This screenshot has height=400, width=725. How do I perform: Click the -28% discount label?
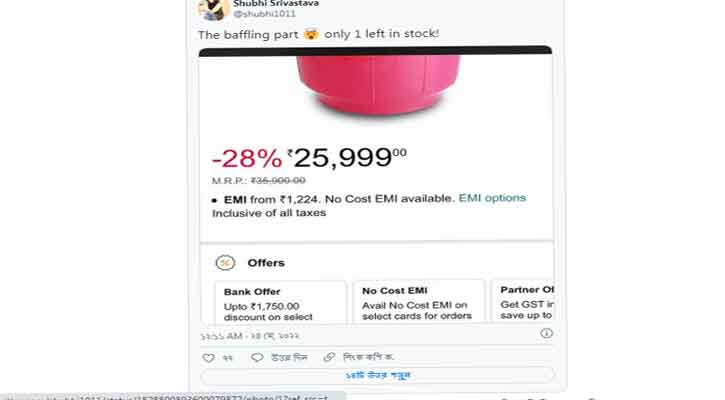click(245, 159)
